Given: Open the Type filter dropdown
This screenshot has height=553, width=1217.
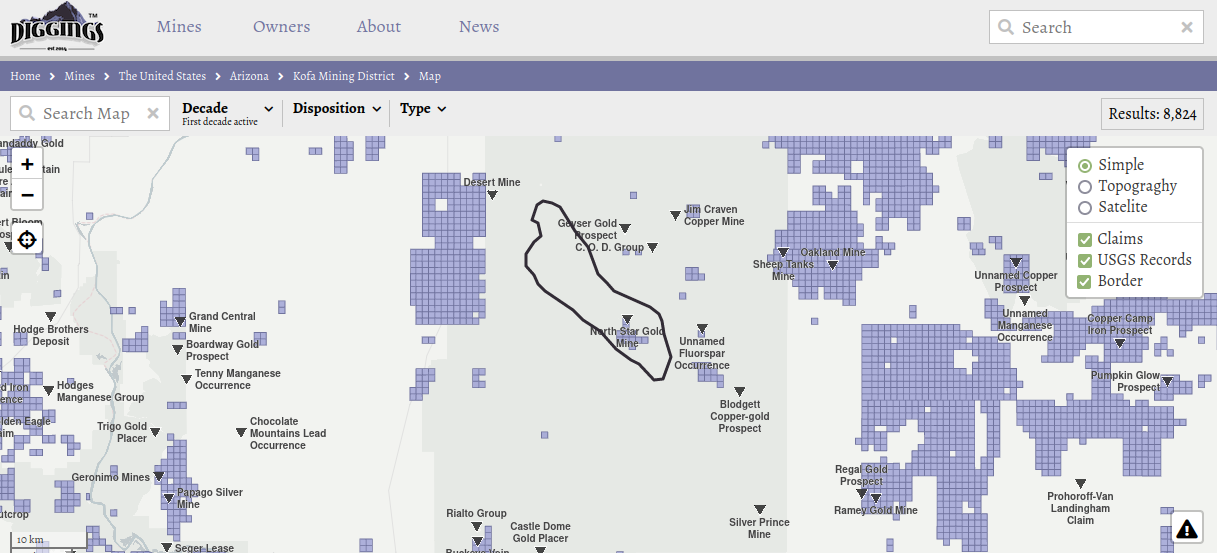Looking at the screenshot, I should pyautogui.click(x=423, y=109).
